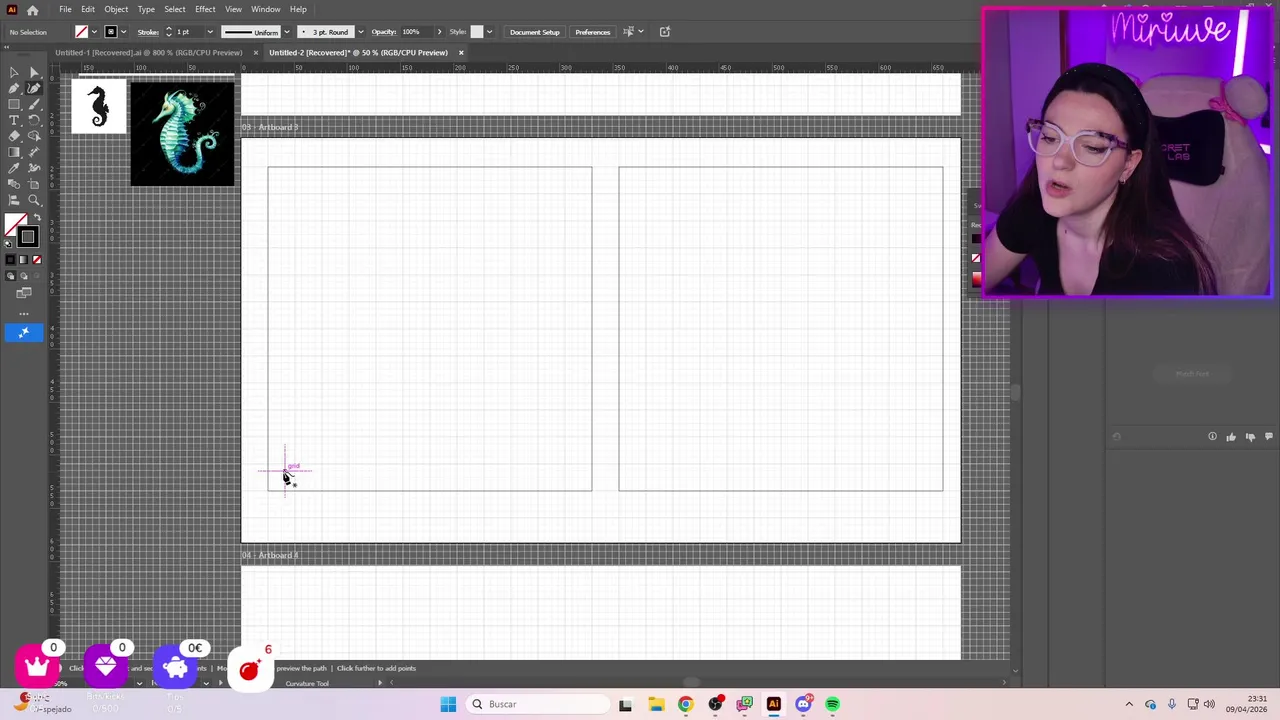Close the Untitled-2 document tab
The height and width of the screenshot is (720, 1280).
461,52
